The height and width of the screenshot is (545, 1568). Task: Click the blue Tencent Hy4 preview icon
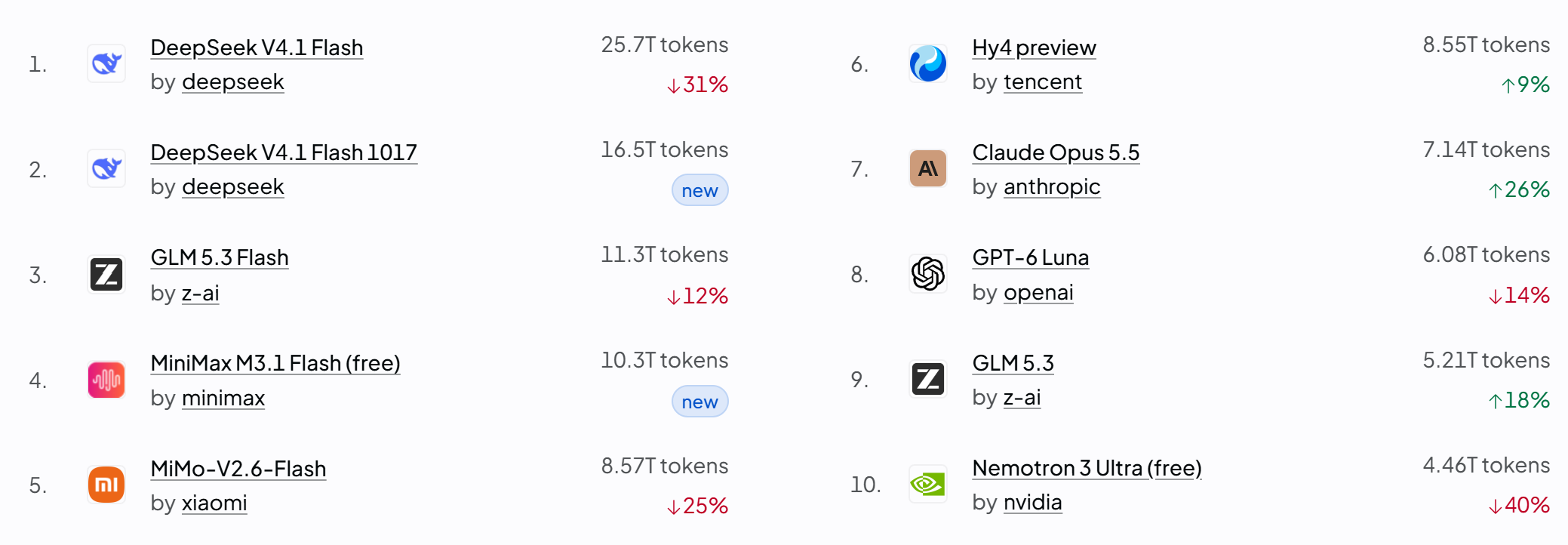(x=928, y=63)
